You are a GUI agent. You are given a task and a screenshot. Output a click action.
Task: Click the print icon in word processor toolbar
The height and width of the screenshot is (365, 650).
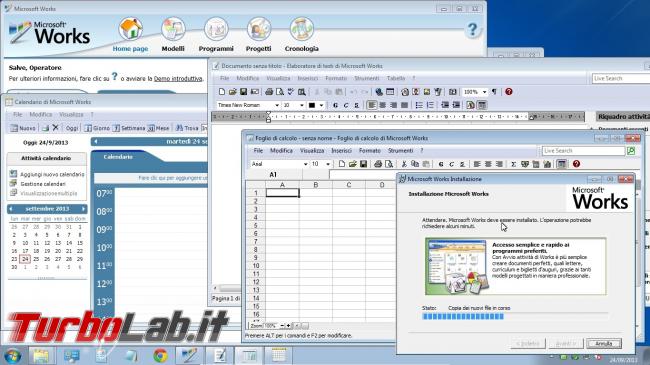pyautogui.click(x=269, y=92)
